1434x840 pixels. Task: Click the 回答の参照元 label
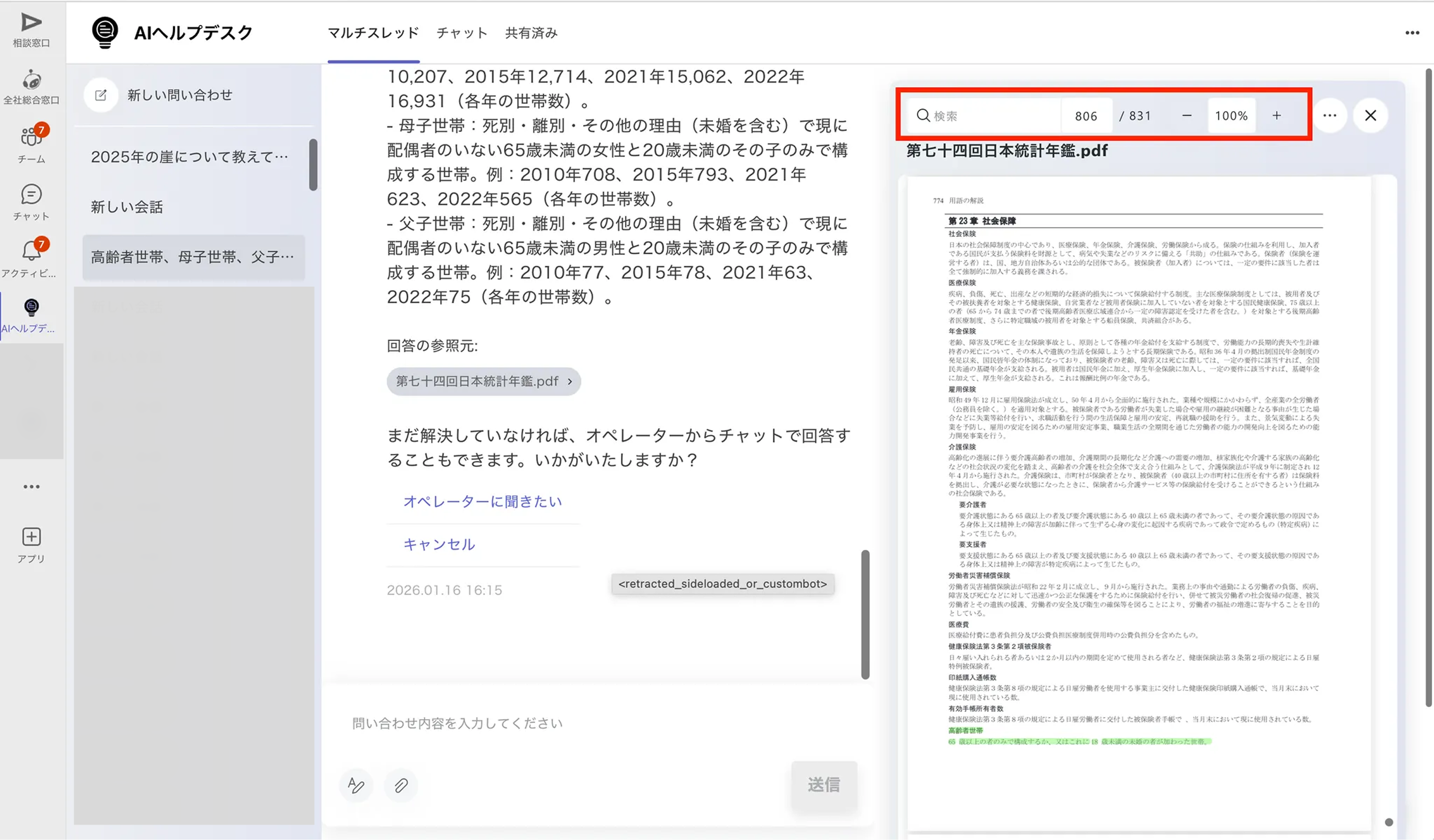[x=432, y=346]
